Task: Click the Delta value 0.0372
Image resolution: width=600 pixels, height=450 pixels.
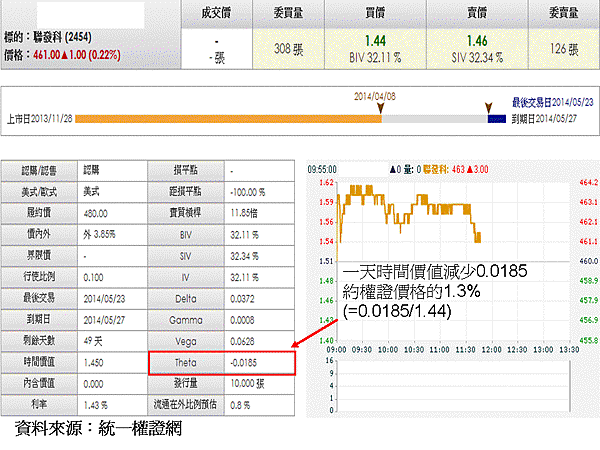Action: [242, 299]
